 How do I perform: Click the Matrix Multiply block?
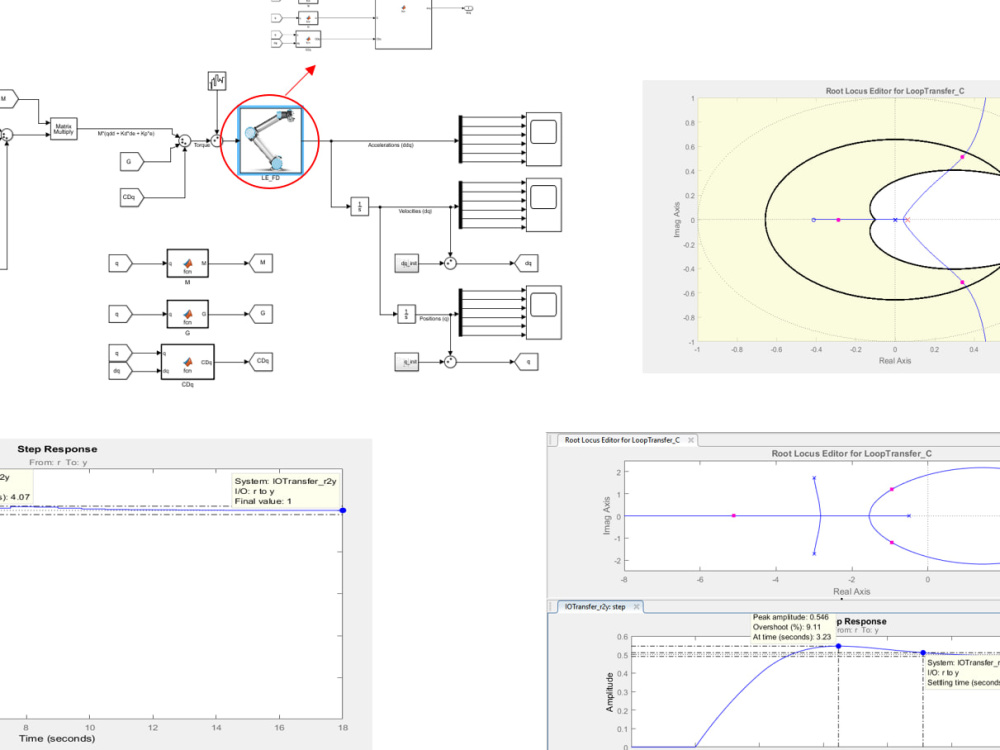pos(64,128)
